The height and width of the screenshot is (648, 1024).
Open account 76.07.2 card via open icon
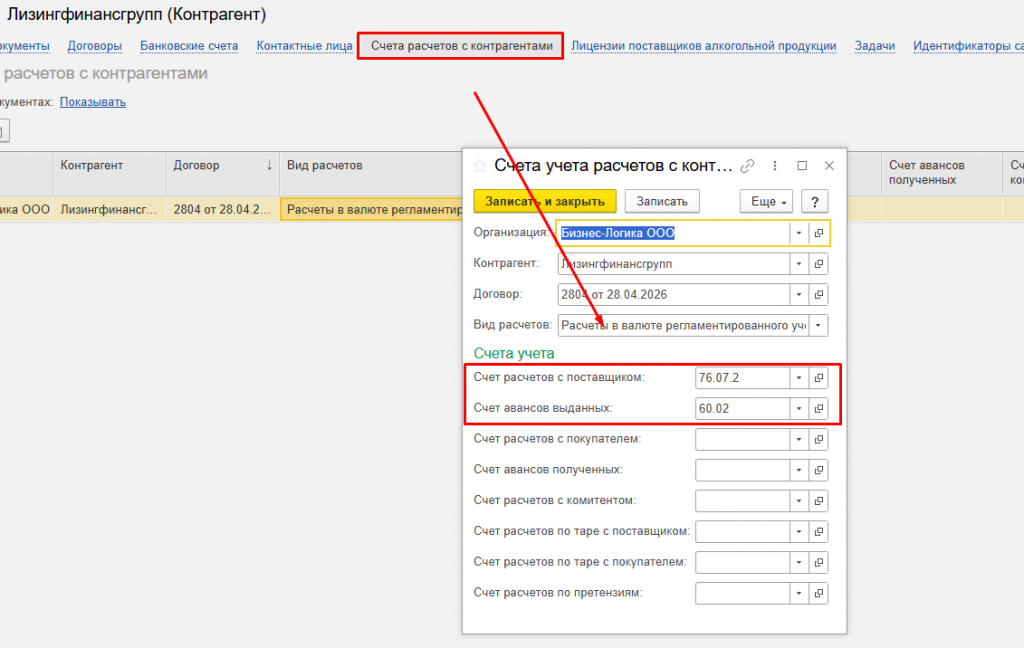(818, 378)
